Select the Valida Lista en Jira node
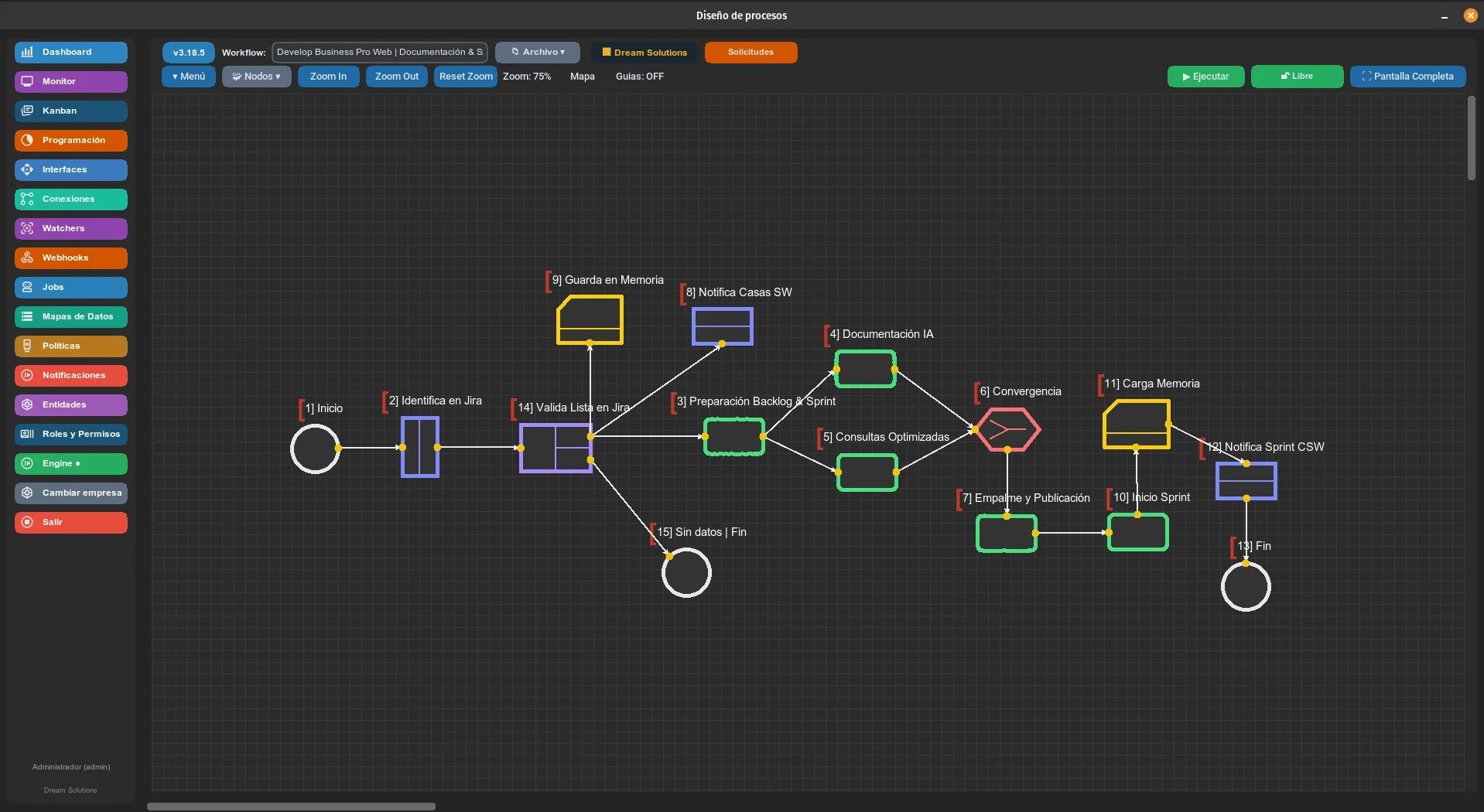The image size is (1484, 812). [556, 448]
